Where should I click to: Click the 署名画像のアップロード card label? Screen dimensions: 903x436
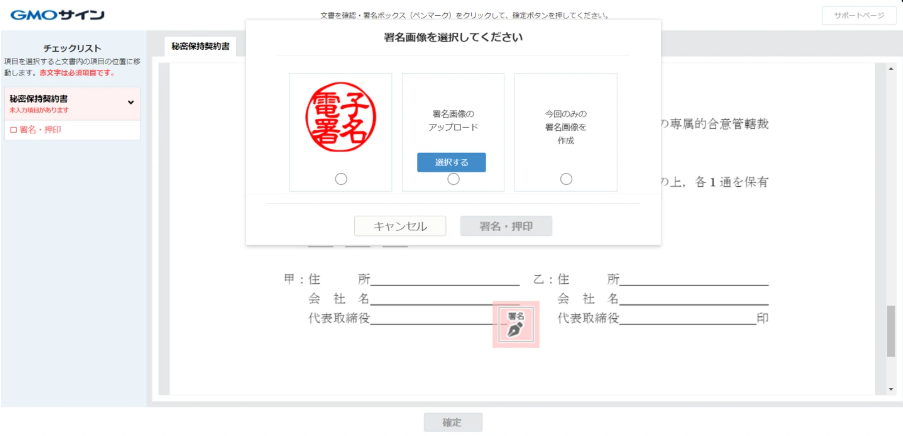pyautogui.click(x=453, y=120)
